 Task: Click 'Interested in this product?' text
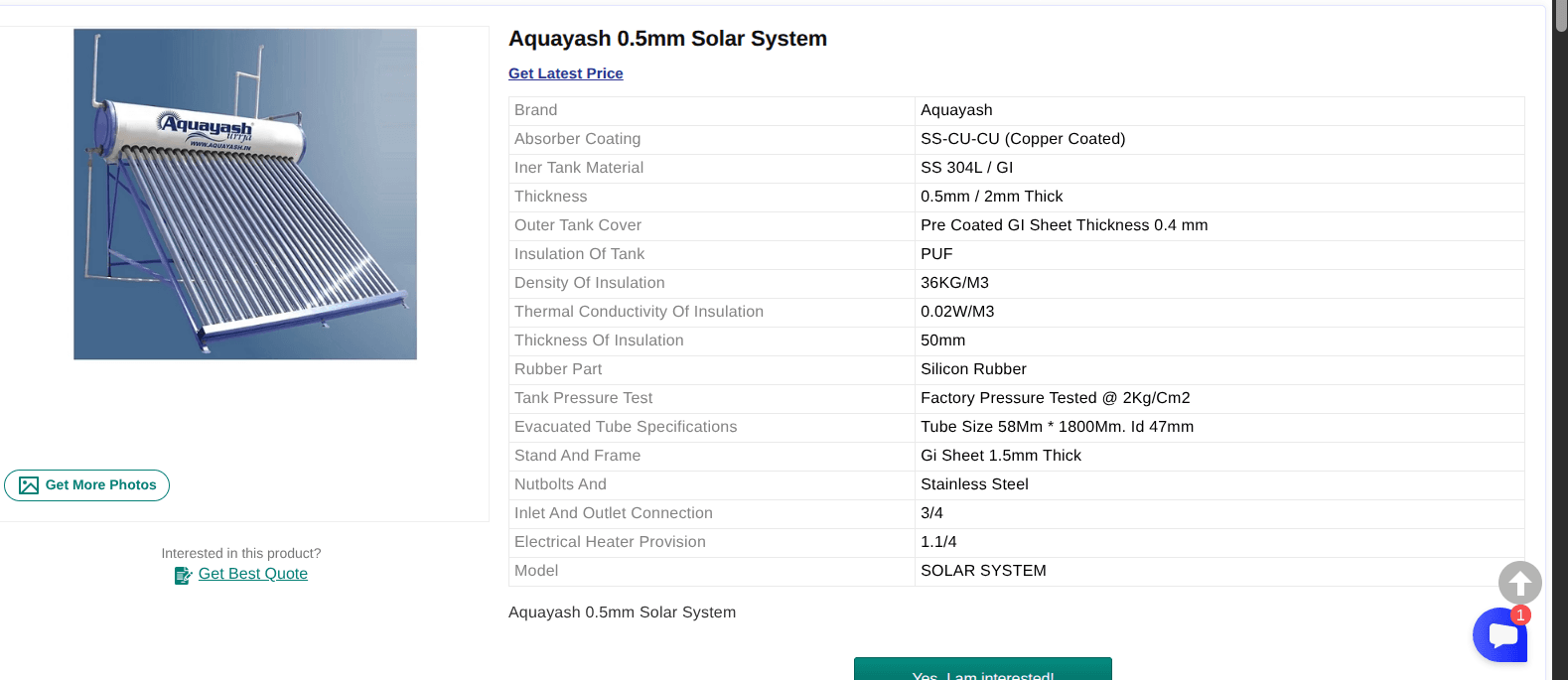[241, 553]
